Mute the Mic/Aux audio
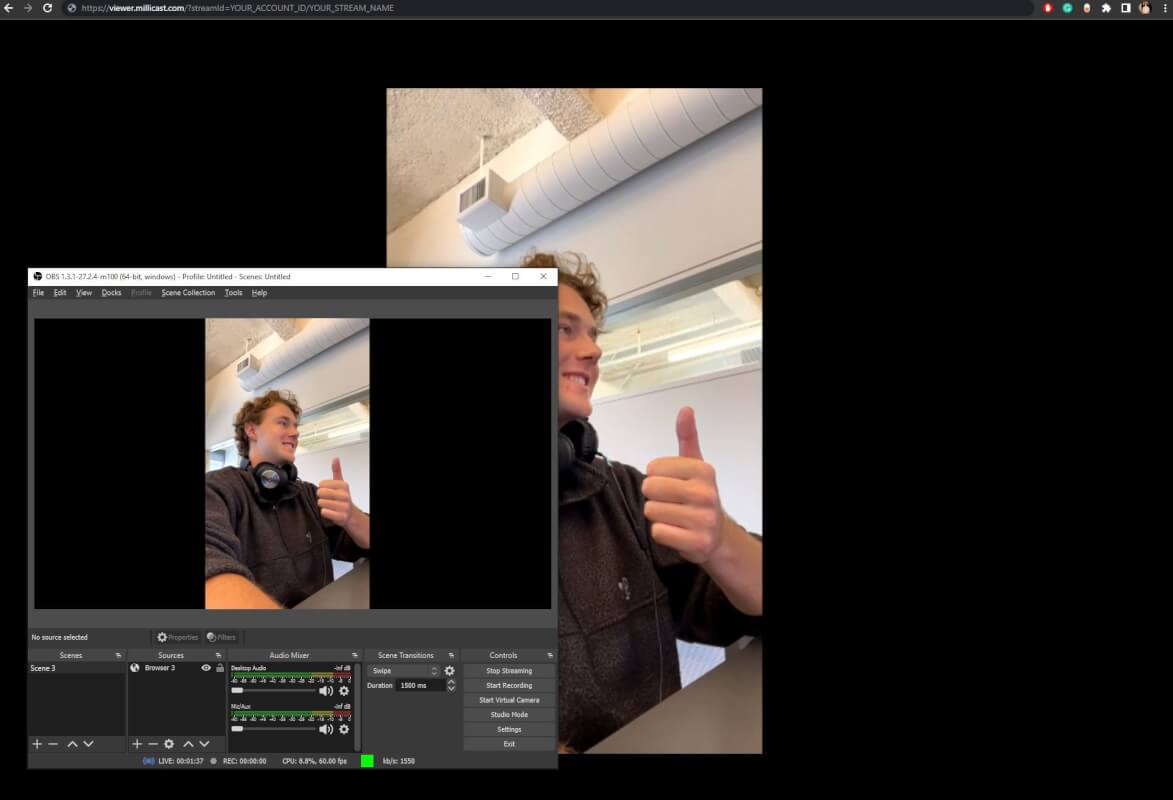The height and width of the screenshot is (800, 1173). tap(327, 729)
